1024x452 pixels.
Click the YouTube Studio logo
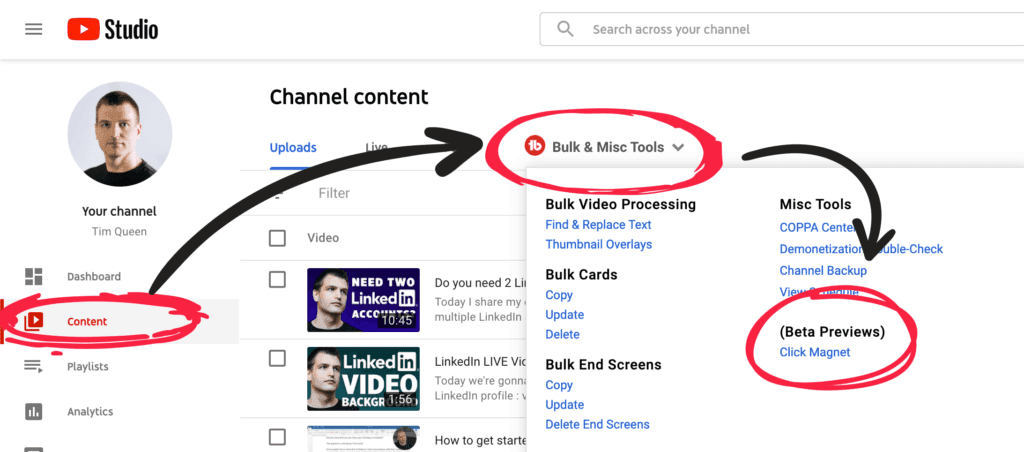coord(112,29)
